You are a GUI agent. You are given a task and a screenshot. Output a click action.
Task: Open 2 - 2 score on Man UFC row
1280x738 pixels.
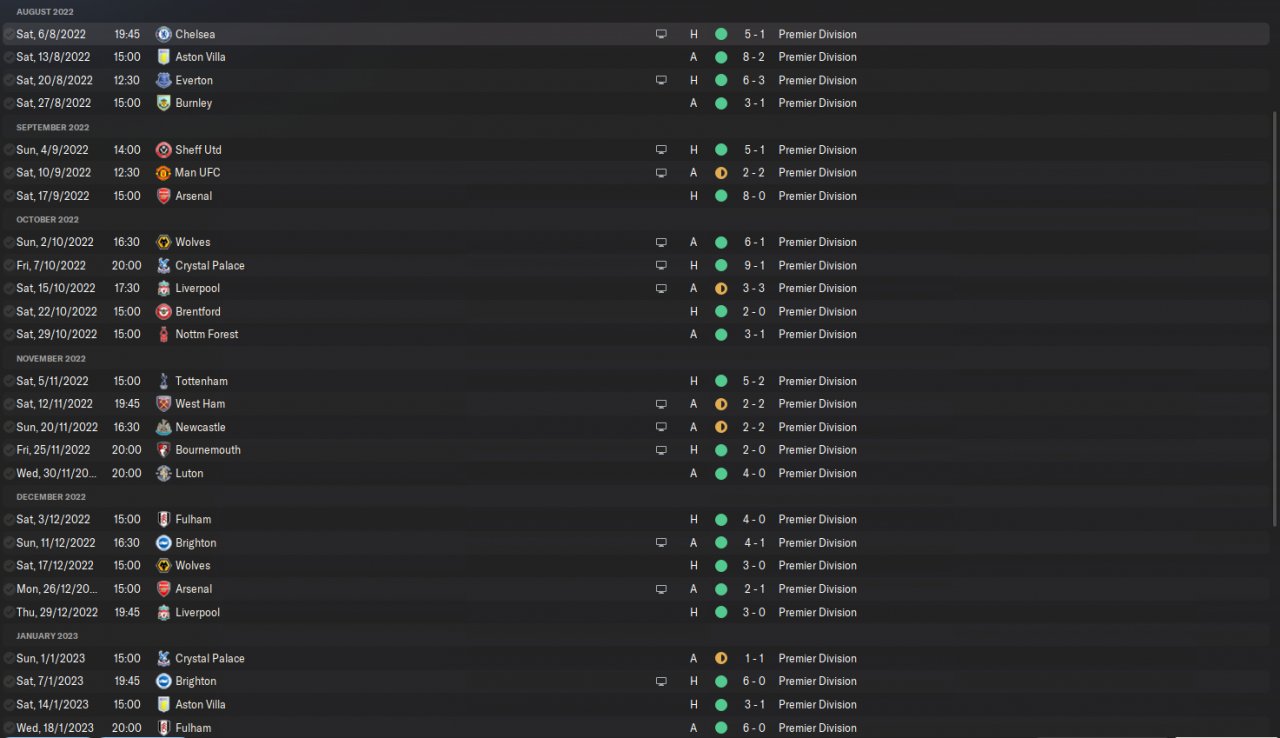pyautogui.click(x=755, y=173)
